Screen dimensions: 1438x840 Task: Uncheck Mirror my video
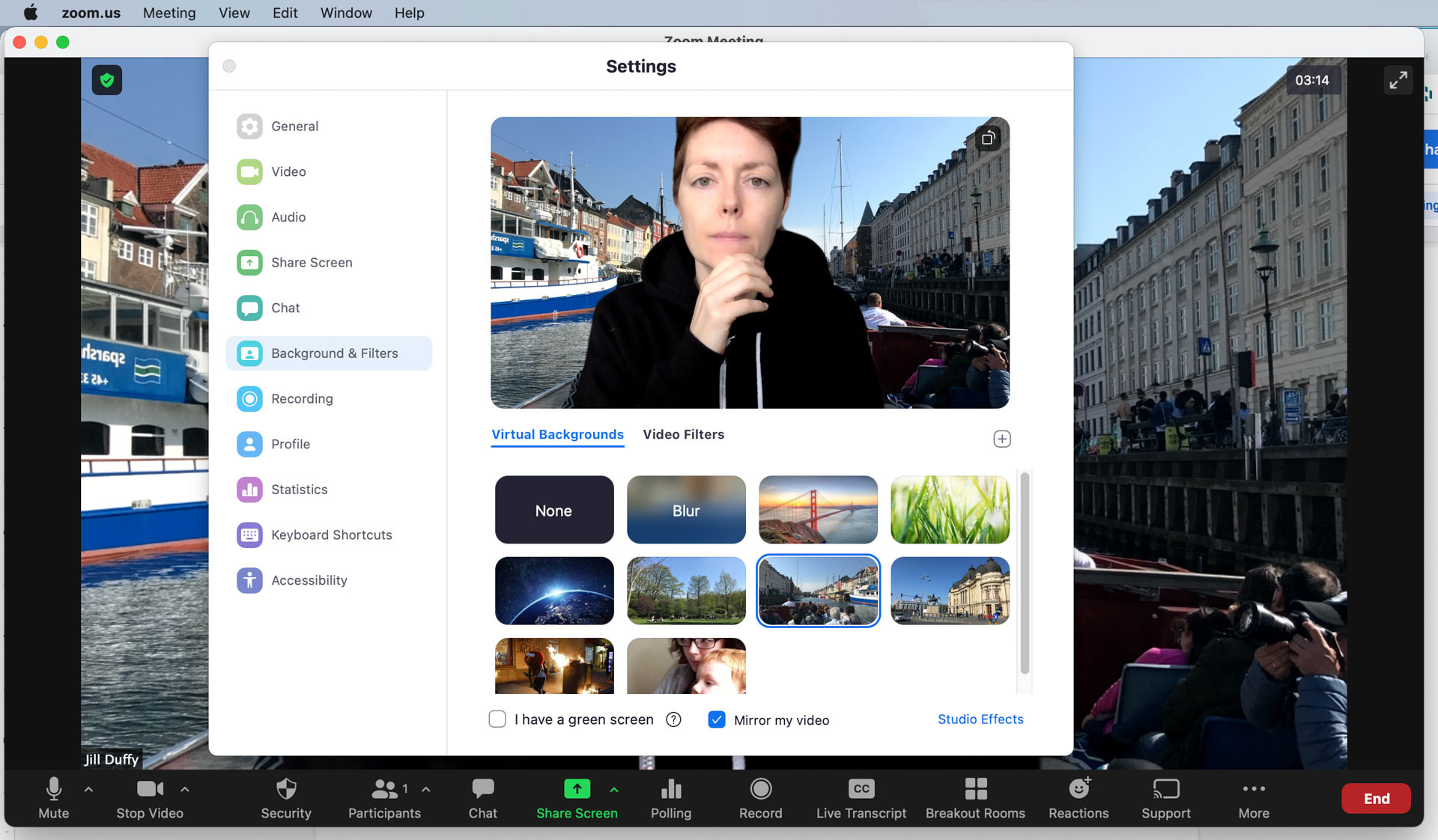(x=717, y=719)
